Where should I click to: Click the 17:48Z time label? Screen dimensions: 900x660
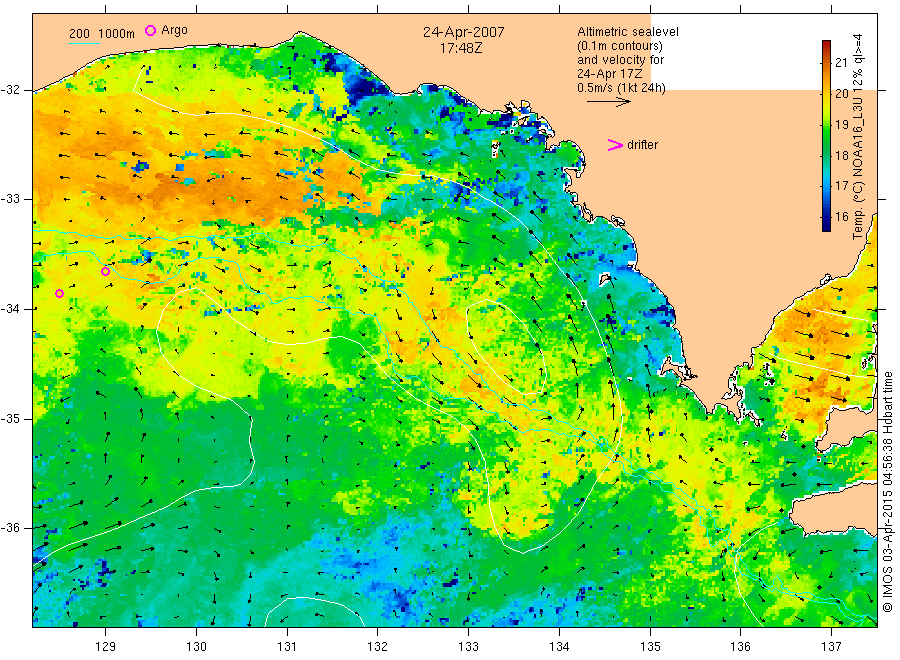(x=461, y=49)
